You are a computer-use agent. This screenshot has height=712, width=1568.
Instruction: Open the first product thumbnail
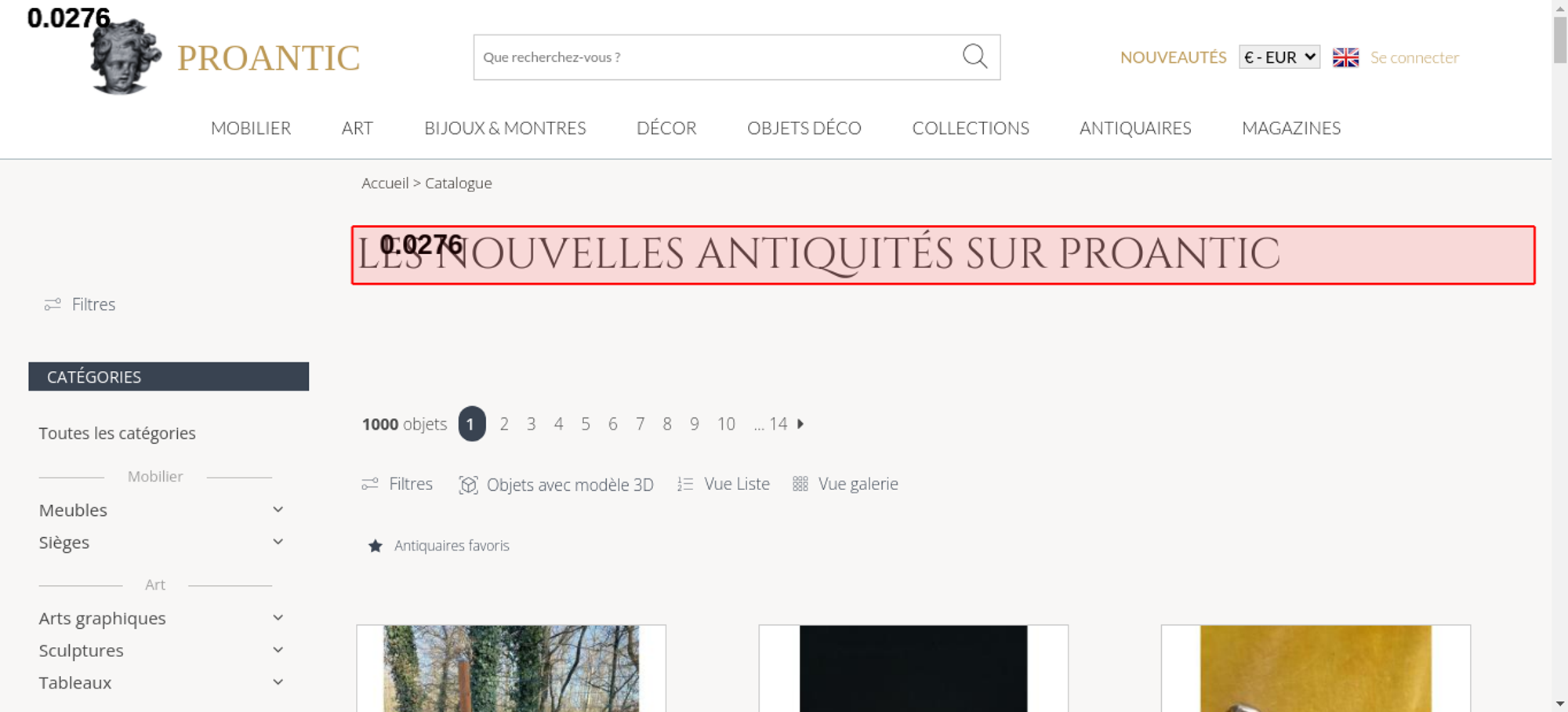[x=511, y=668]
